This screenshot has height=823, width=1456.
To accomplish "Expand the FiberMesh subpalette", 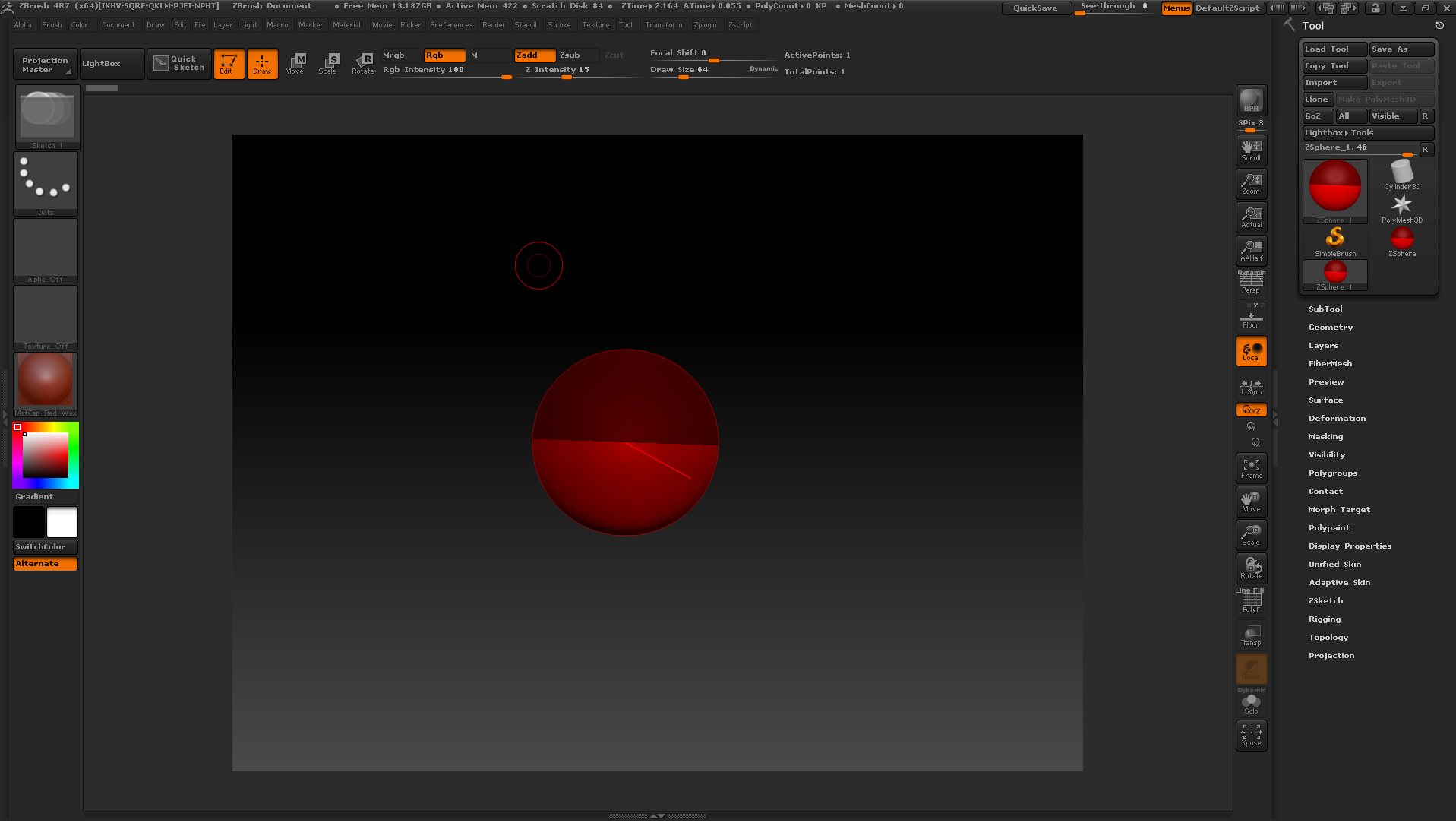I will tap(1330, 364).
